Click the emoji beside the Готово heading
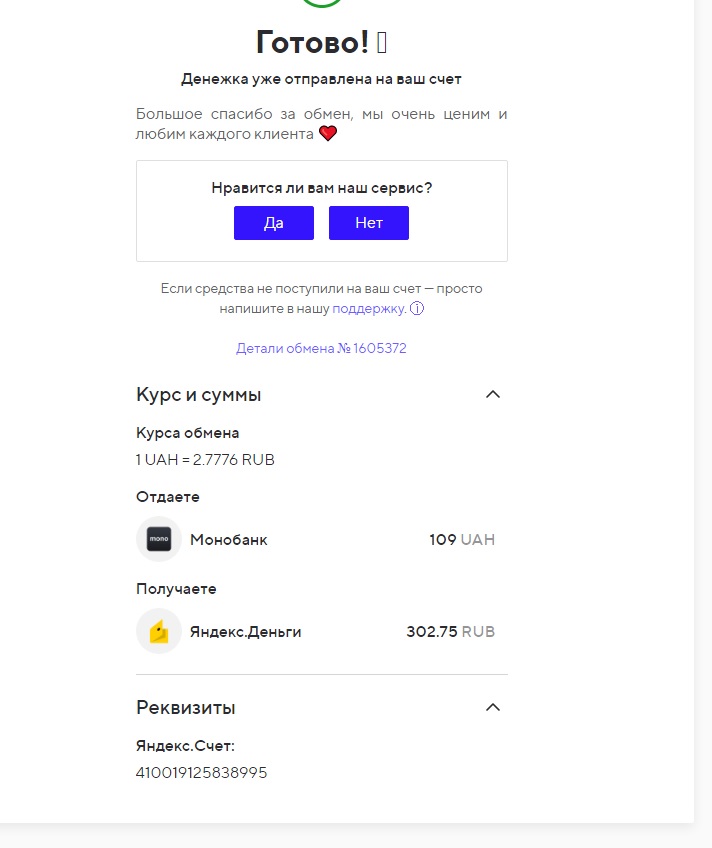The image size is (712, 848). [382, 43]
